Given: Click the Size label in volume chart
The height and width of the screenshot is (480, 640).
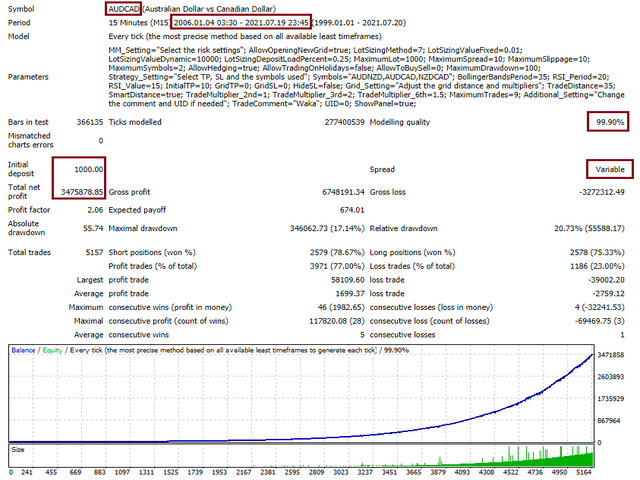Looking at the screenshot, I should [18, 450].
